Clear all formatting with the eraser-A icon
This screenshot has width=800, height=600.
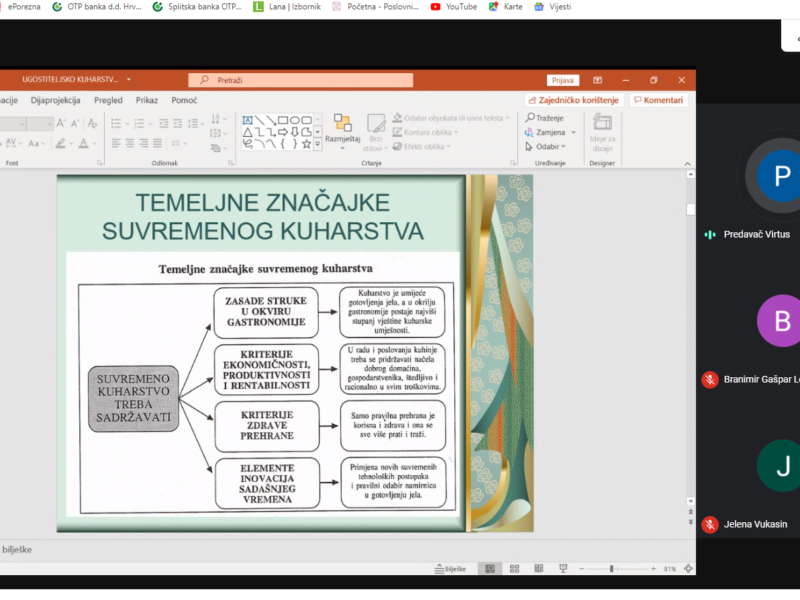pos(92,123)
